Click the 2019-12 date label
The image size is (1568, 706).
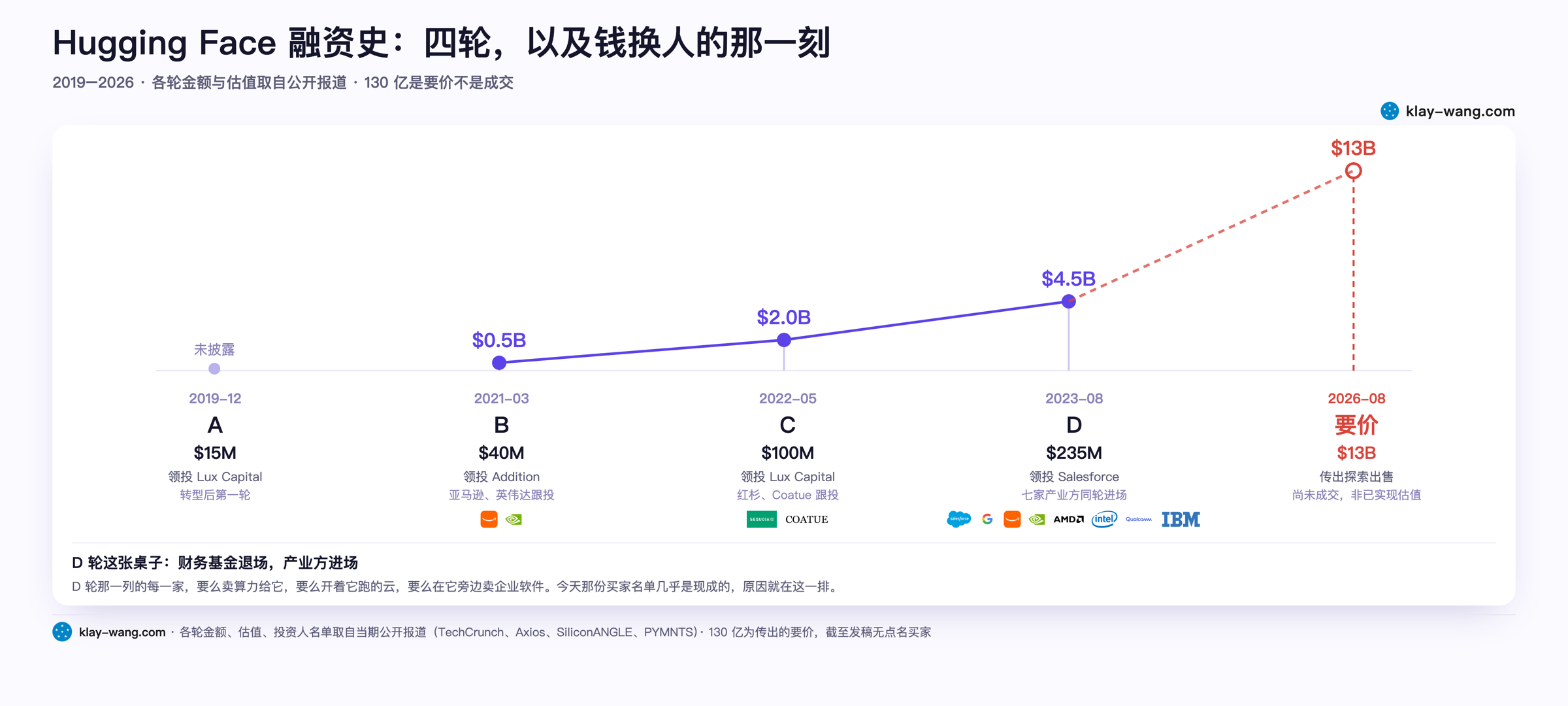tap(215, 398)
